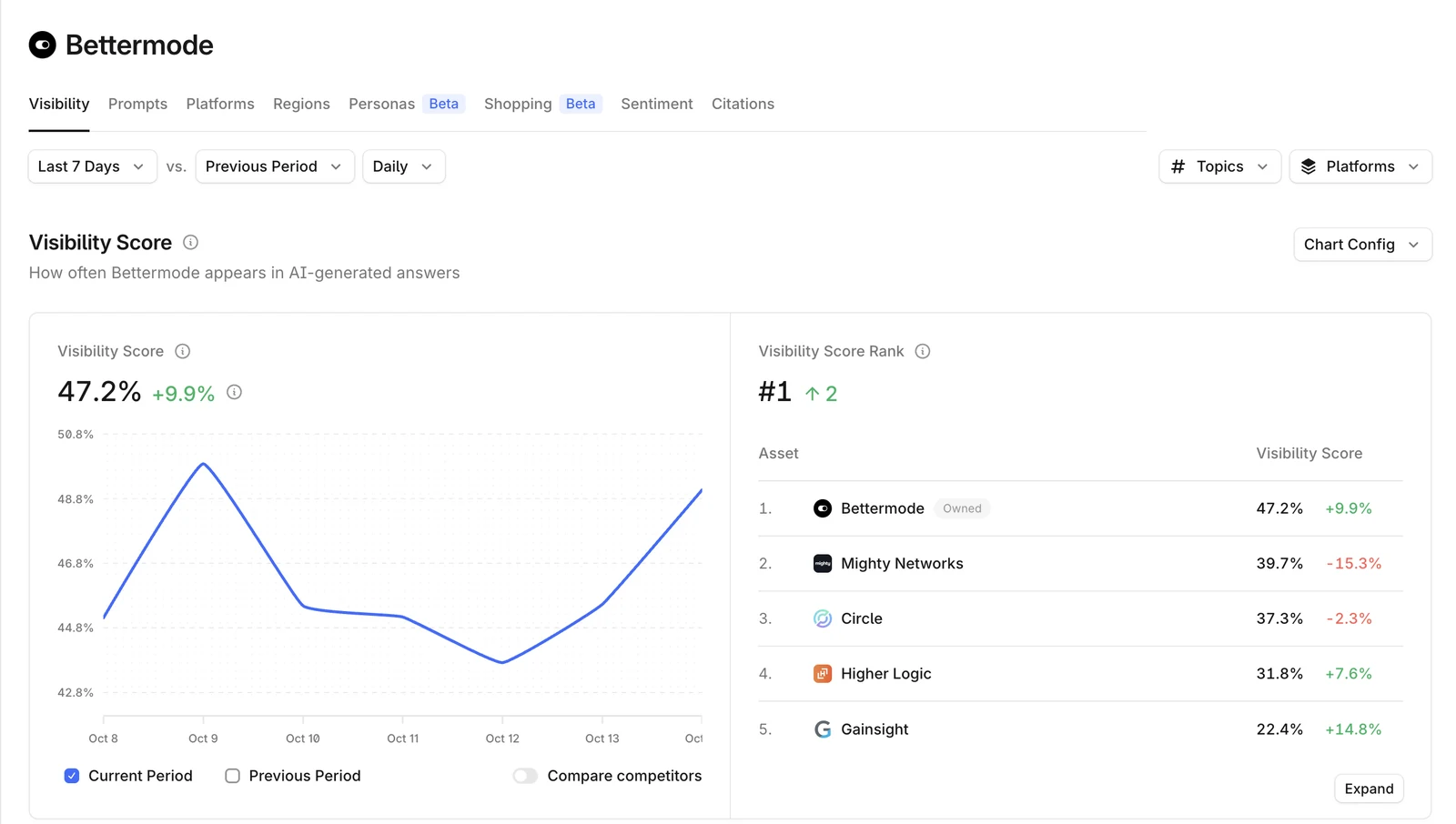
Task: Click the Circle asset name
Action: tap(862, 618)
